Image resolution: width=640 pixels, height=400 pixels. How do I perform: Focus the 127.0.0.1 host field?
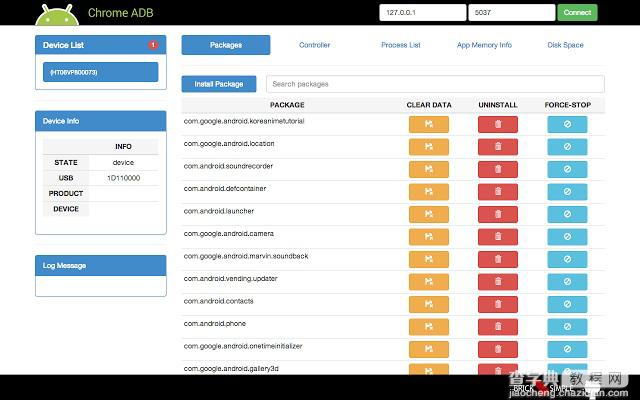pyautogui.click(x=422, y=13)
